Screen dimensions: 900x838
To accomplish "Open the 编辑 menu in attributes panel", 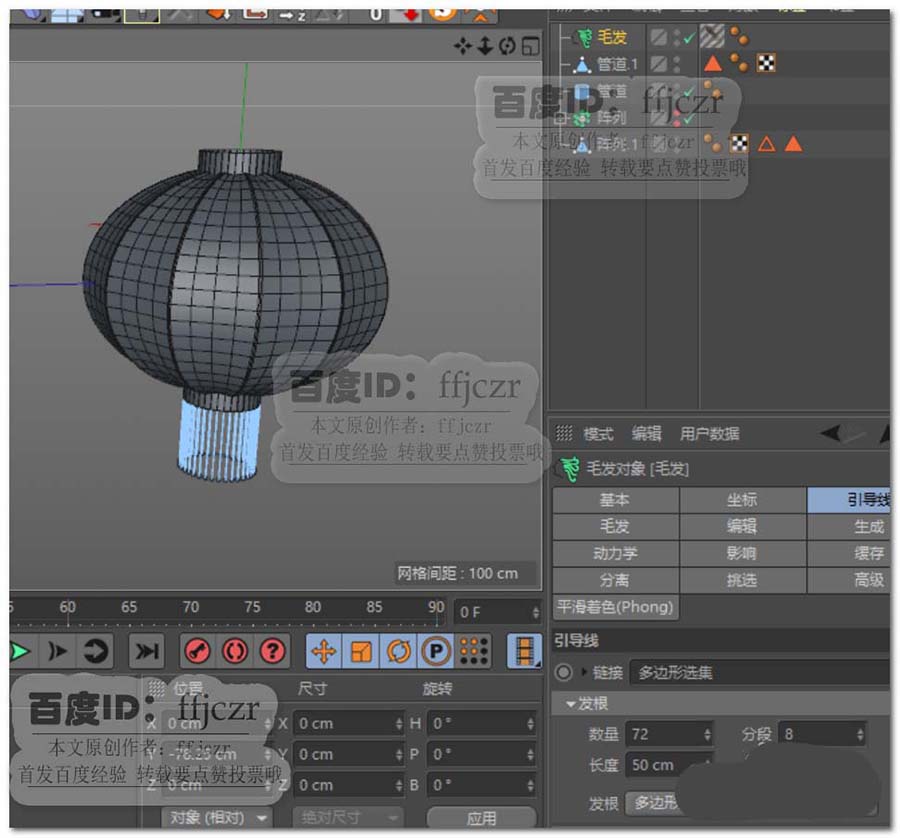I will click(x=646, y=434).
